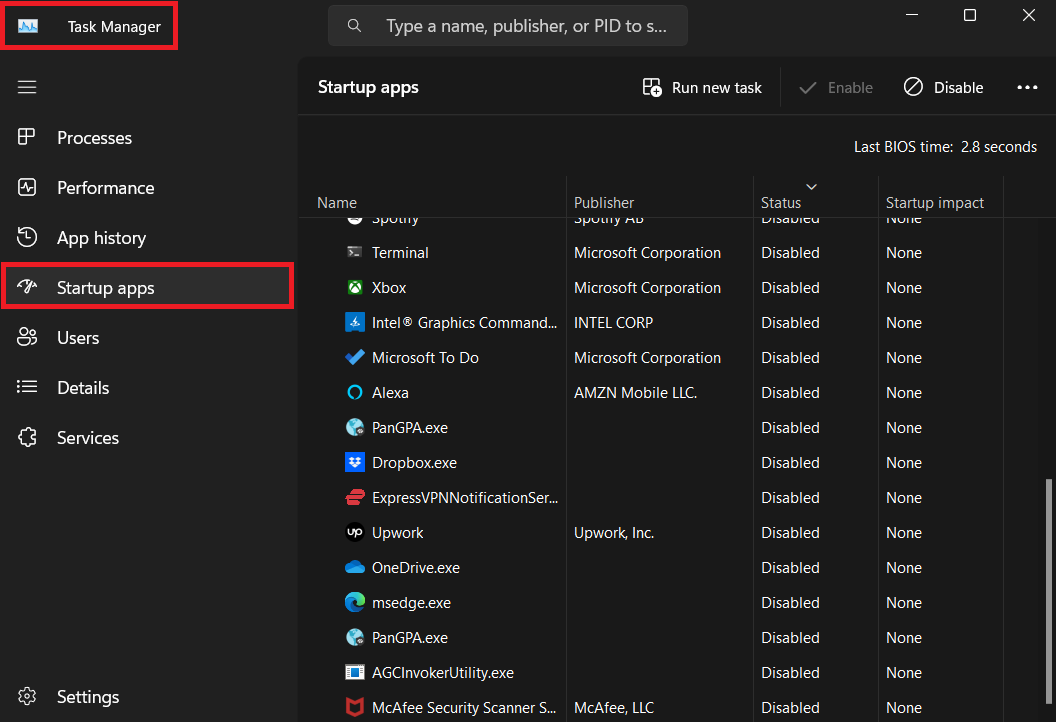Click None impact in Terminal row
The image size is (1056, 722).
(x=904, y=253)
